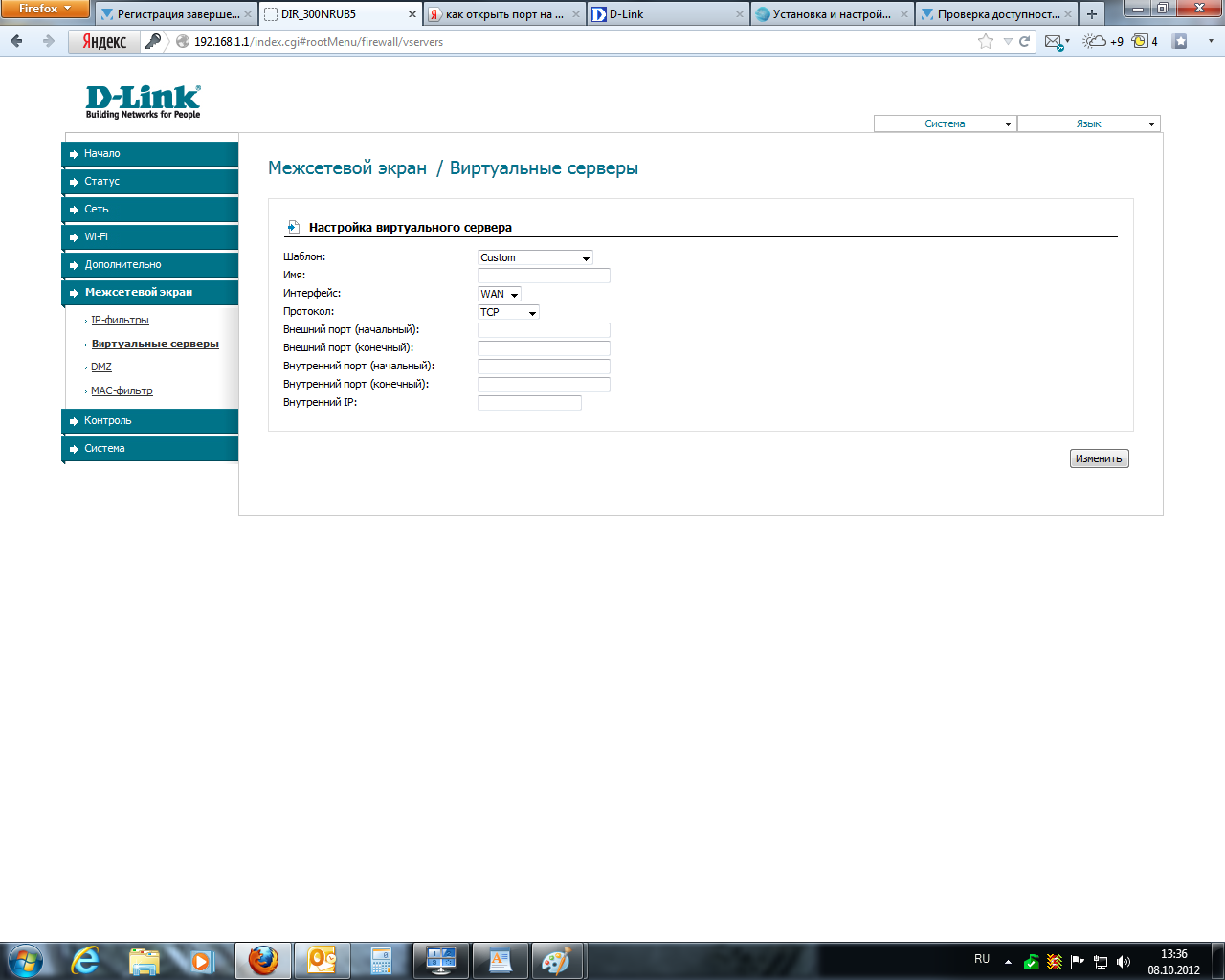Click the Windows Start button
1225x980 pixels.
tap(25, 960)
